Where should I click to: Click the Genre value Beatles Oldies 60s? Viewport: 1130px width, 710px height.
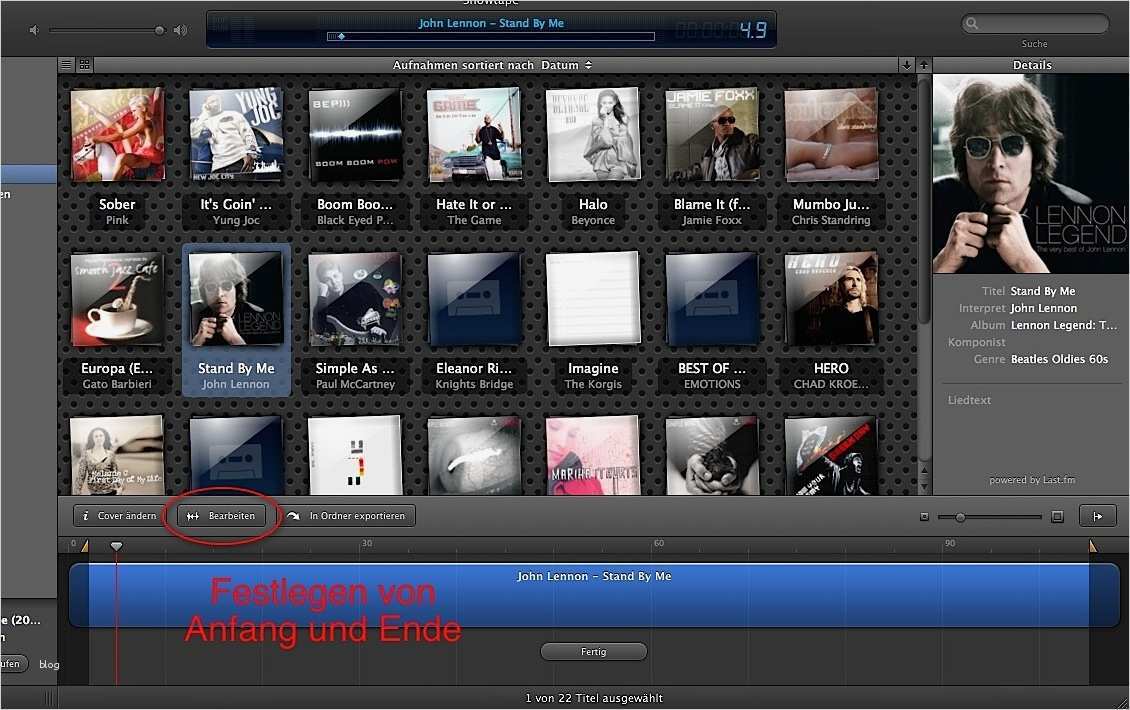click(1059, 359)
